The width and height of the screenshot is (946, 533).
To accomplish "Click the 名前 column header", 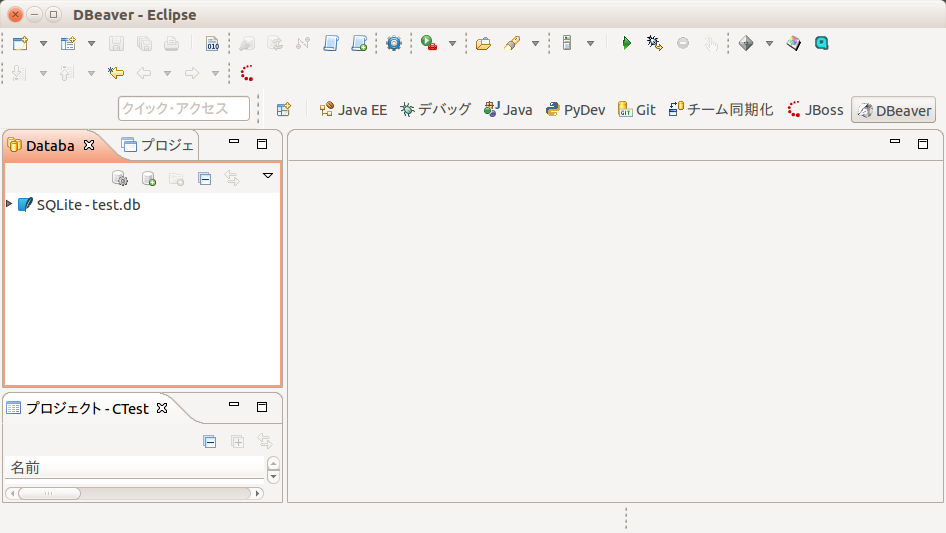I will tap(135, 468).
